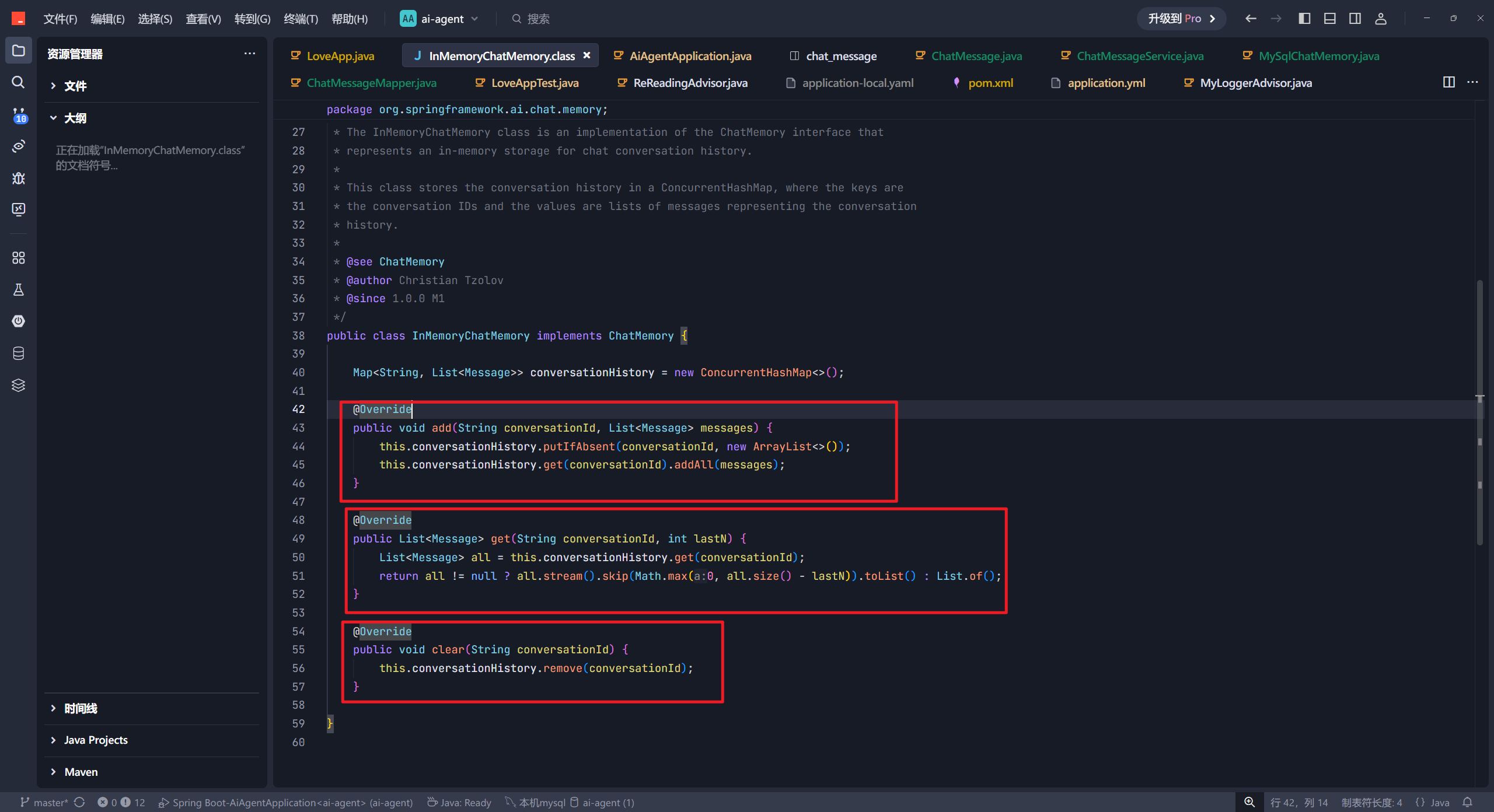
Task: Open the Testing flask icon in sidebar
Action: tap(18, 289)
